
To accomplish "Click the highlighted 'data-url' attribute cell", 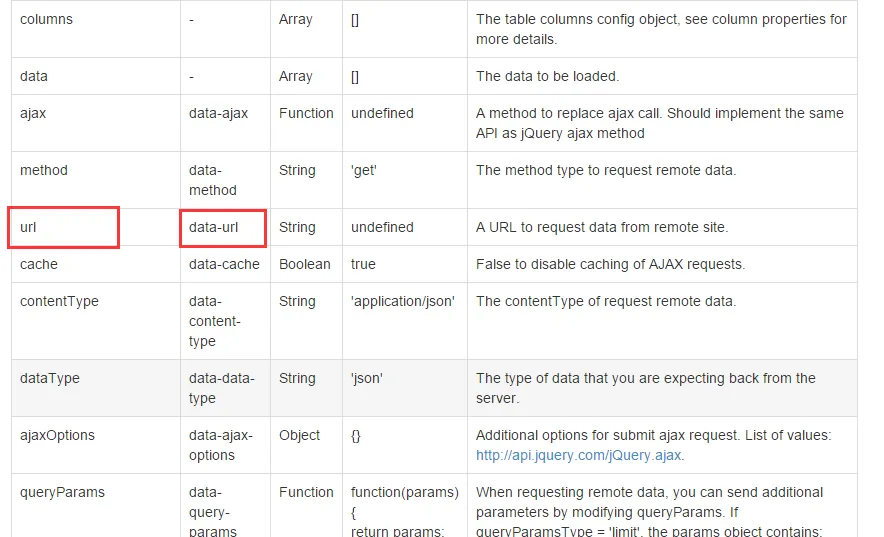I will [x=222, y=227].
